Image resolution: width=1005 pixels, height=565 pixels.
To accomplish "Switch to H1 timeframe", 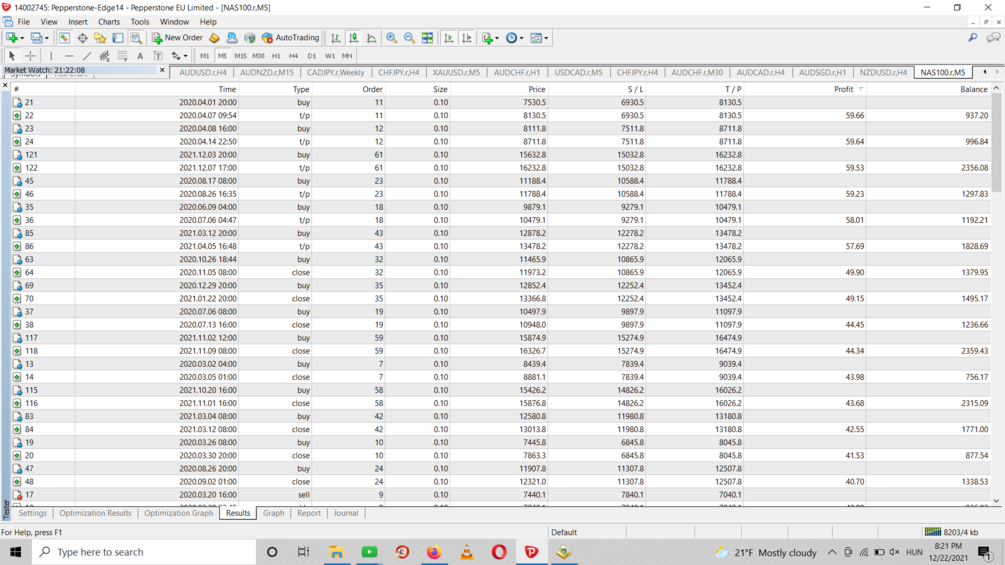I will coord(276,56).
